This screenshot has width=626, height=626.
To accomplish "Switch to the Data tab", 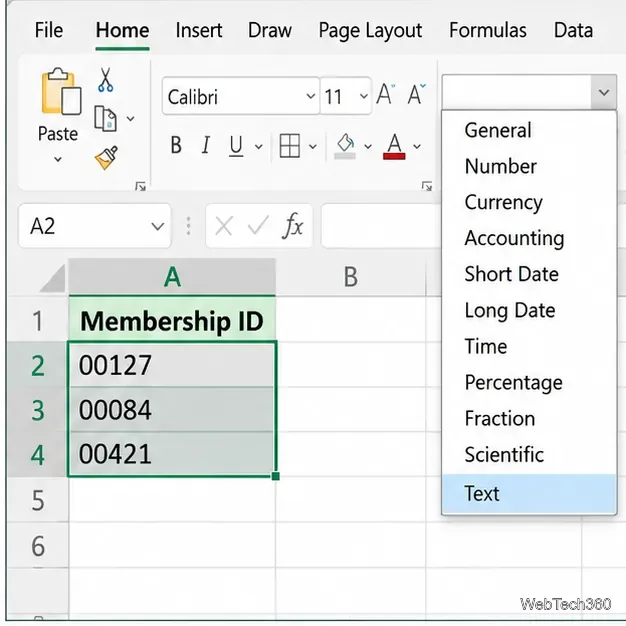I will [573, 30].
